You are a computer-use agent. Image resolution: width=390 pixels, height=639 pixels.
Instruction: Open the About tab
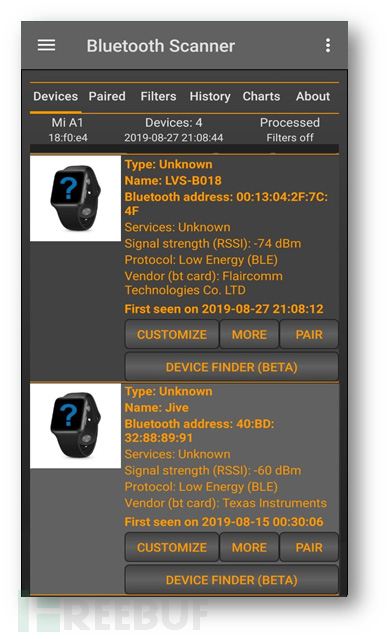click(x=313, y=96)
